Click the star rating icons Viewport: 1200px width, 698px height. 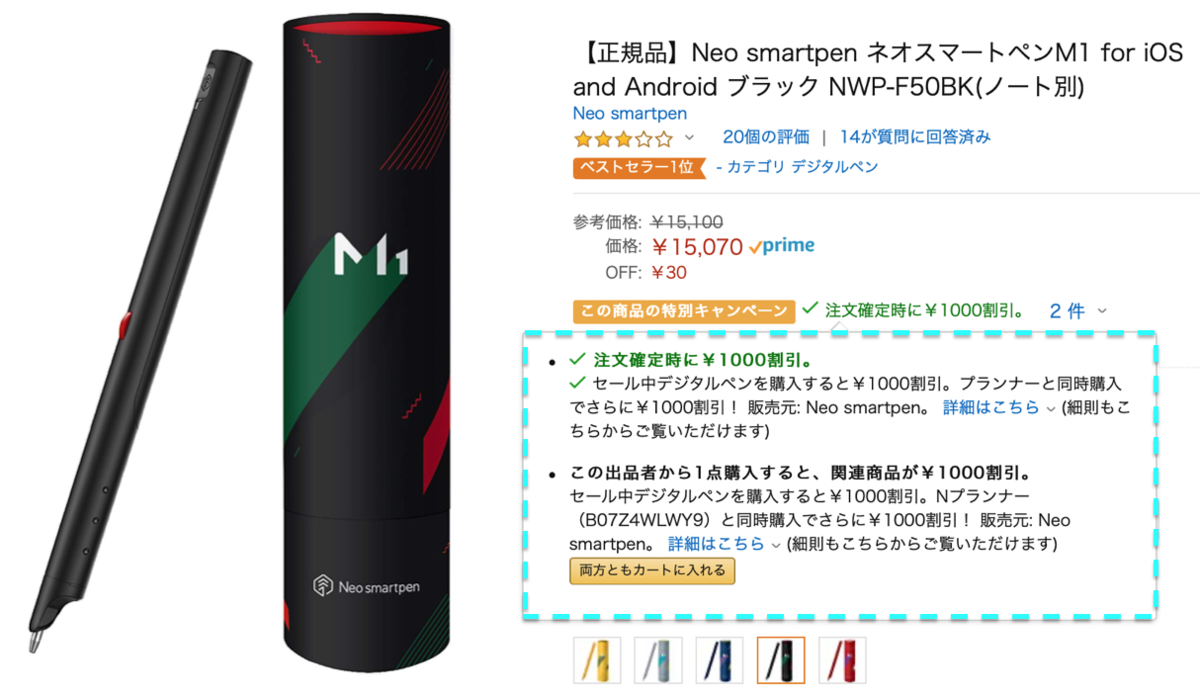(623, 138)
